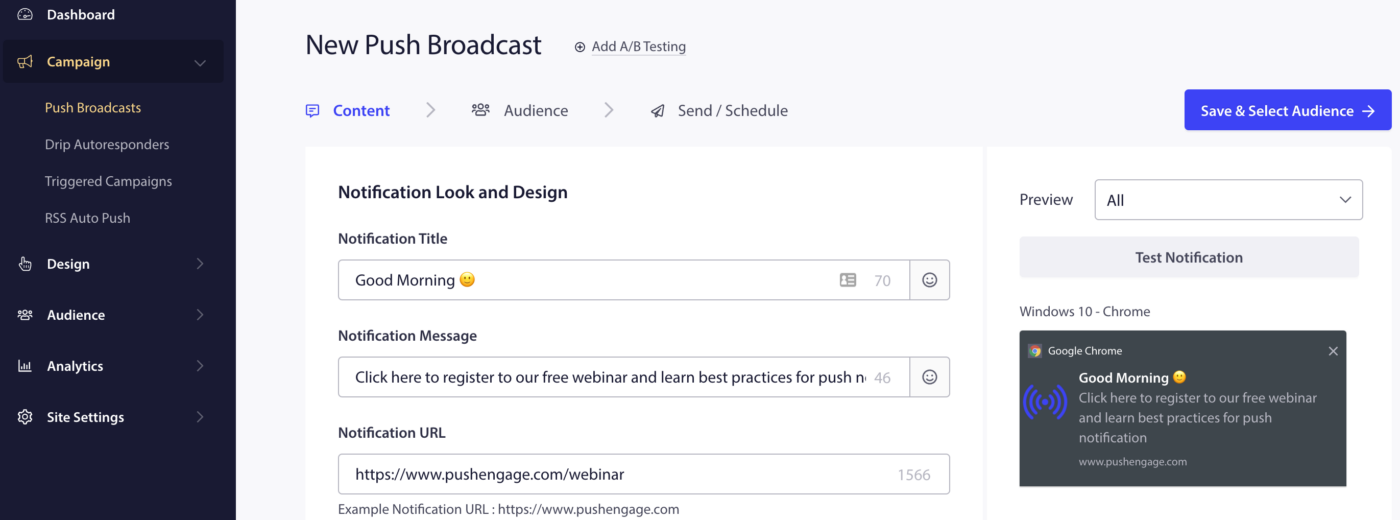Click the Dashboard gauge icon
Viewport: 1400px width, 520px height.
25,15
